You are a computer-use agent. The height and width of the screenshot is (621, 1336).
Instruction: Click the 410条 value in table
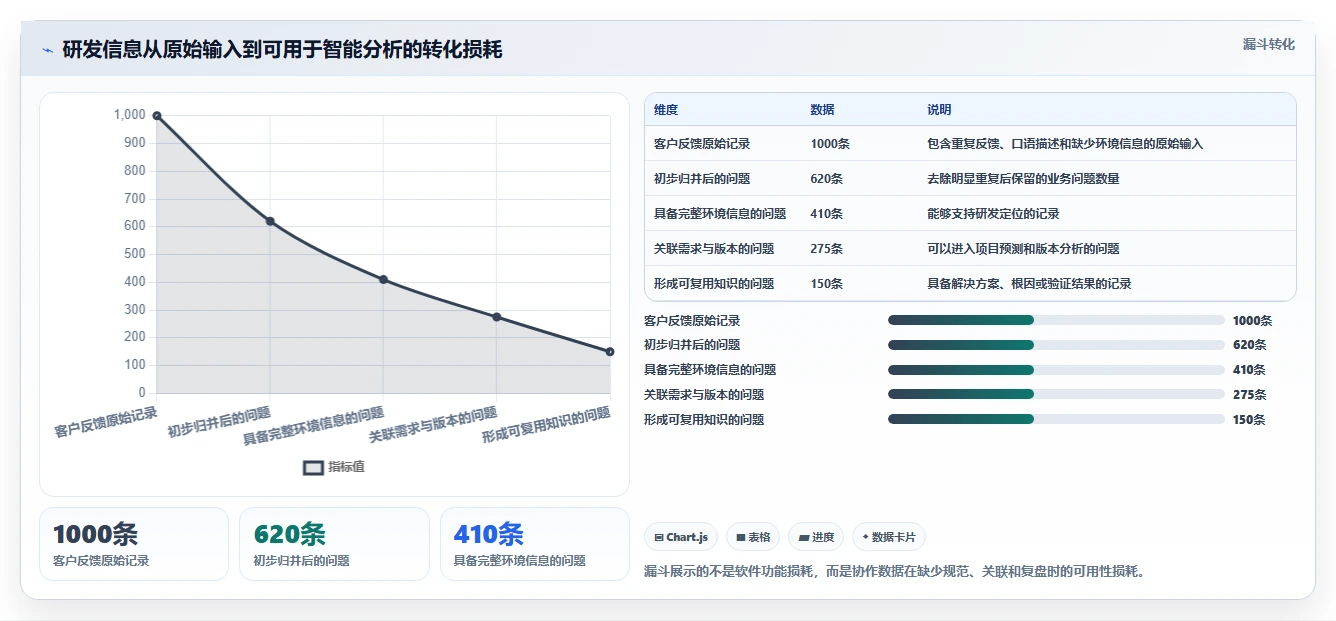[827, 214]
